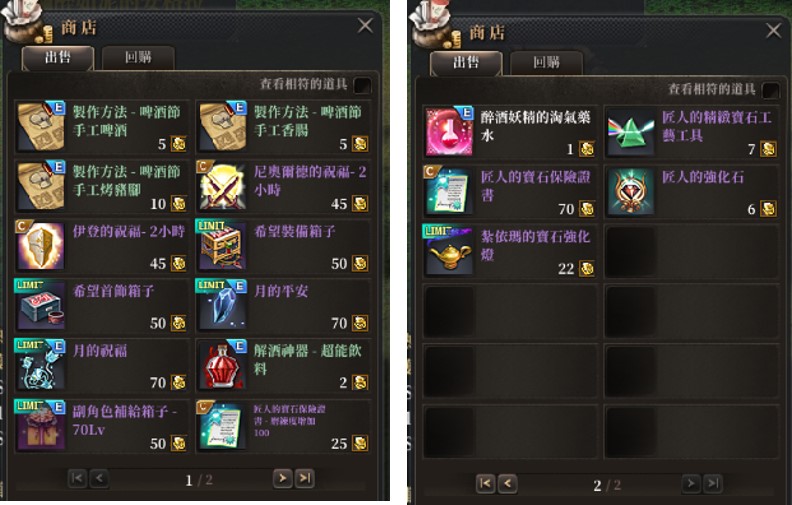Select the 出售 tab in left shop
The height and width of the screenshot is (505, 792).
click(58, 58)
